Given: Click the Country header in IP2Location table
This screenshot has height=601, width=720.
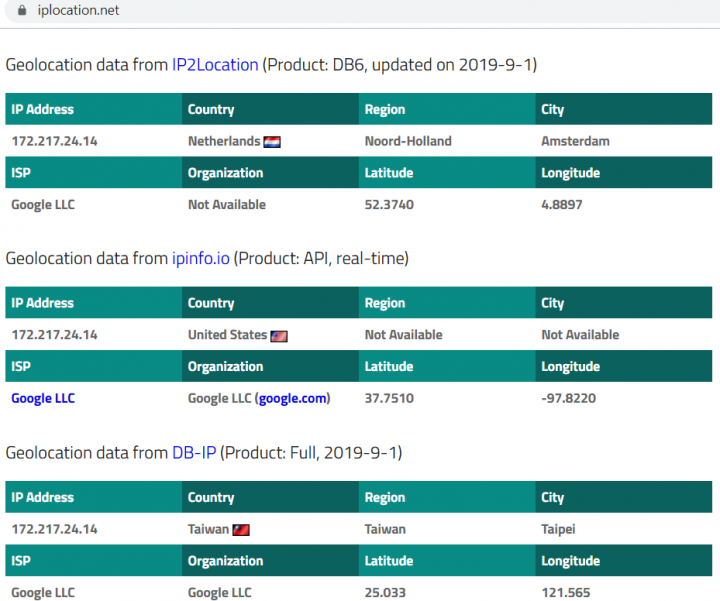Looking at the screenshot, I should click(x=270, y=109).
